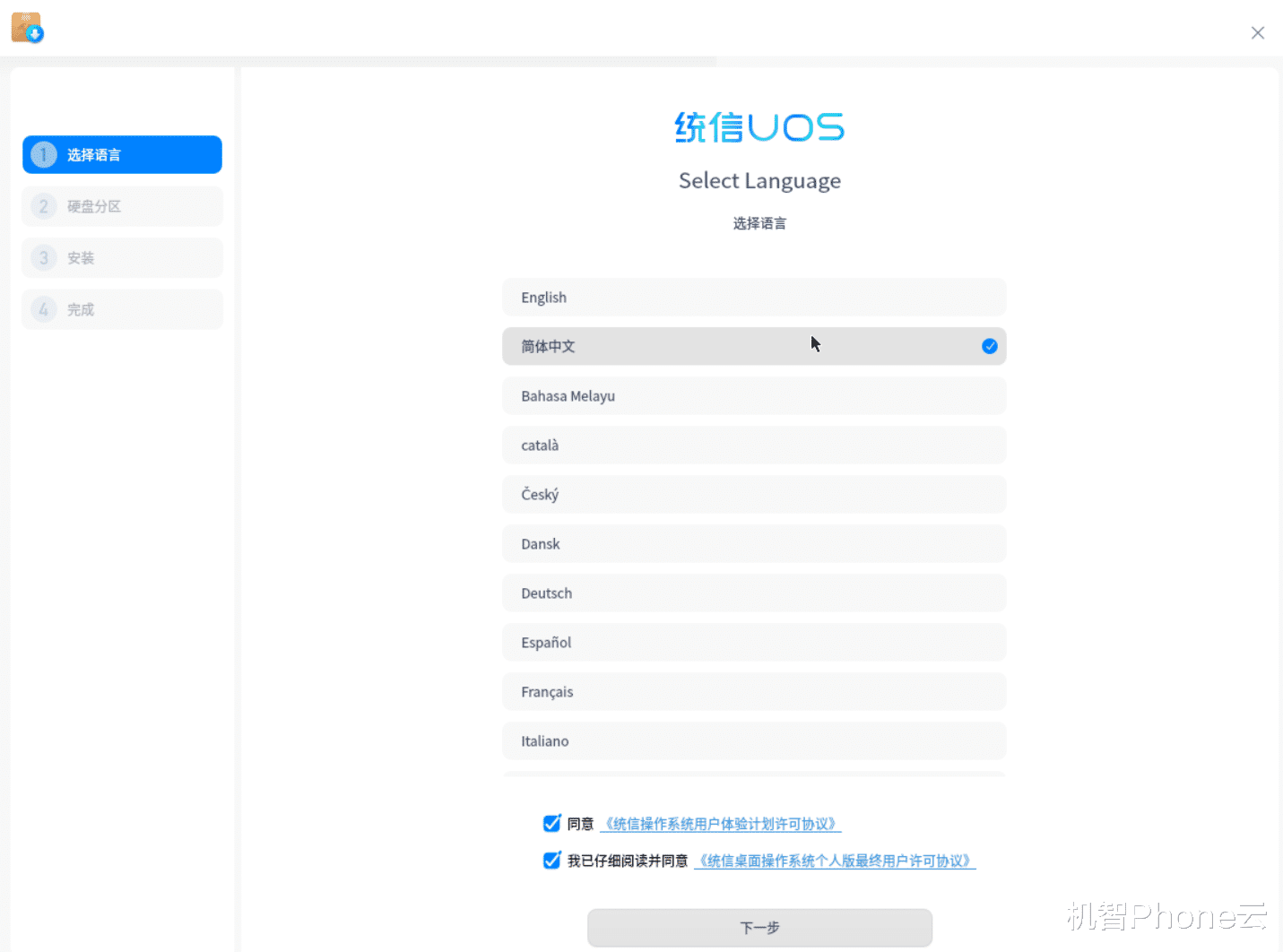The image size is (1283, 952).
Task: Click the installer package icon in title bar
Action: (x=27, y=28)
